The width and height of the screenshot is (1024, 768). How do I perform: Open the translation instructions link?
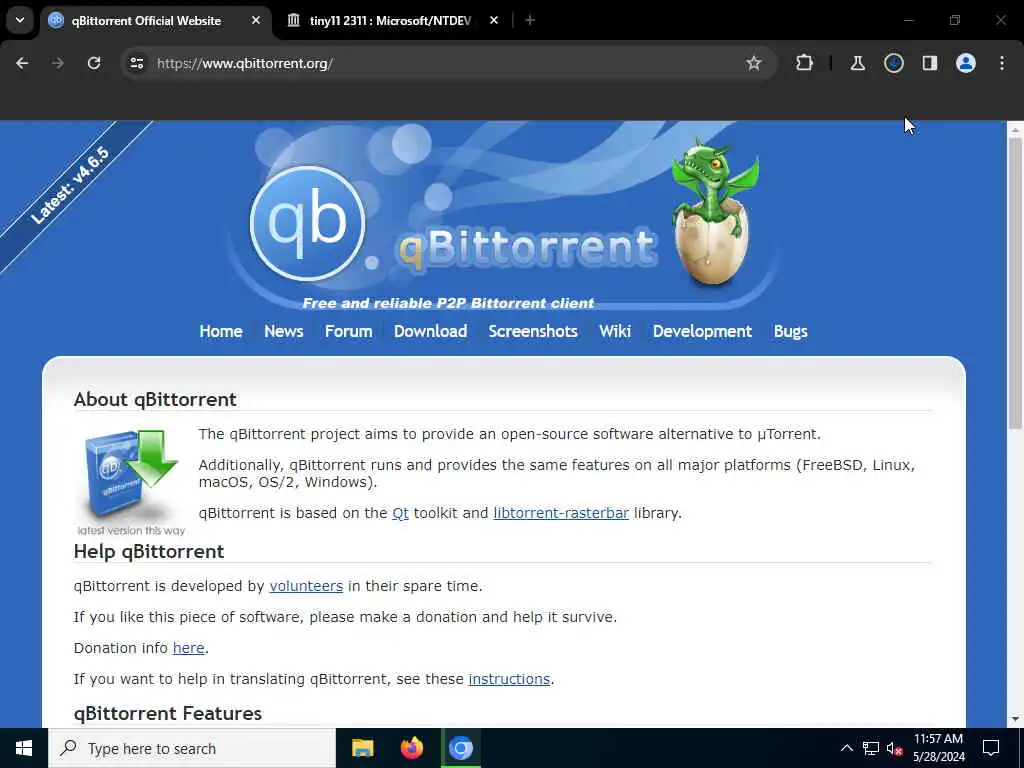(x=509, y=679)
